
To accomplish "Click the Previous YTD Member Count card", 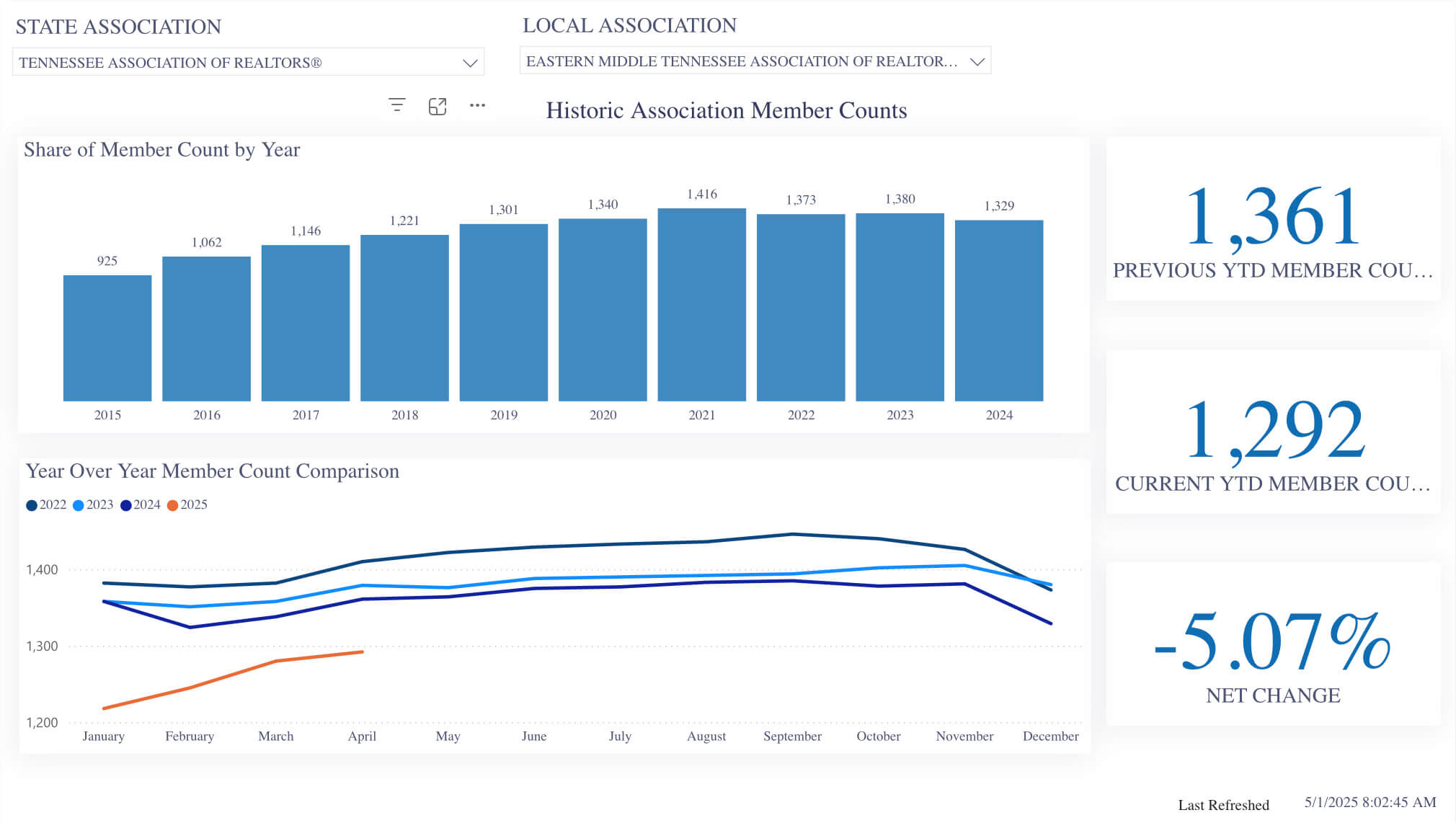I will 1273,218.
